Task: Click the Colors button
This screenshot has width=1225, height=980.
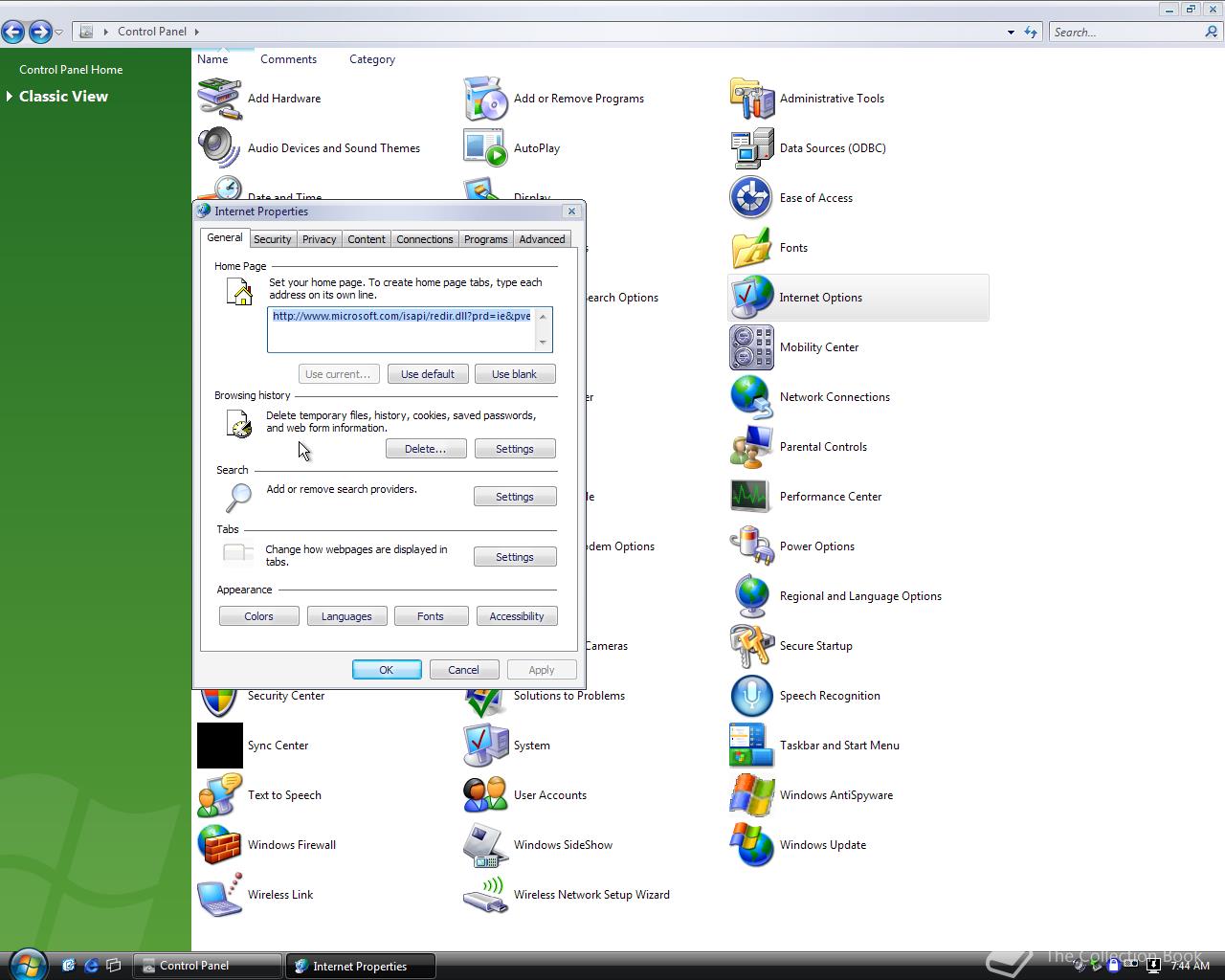Action: click(x=258, y=616)
